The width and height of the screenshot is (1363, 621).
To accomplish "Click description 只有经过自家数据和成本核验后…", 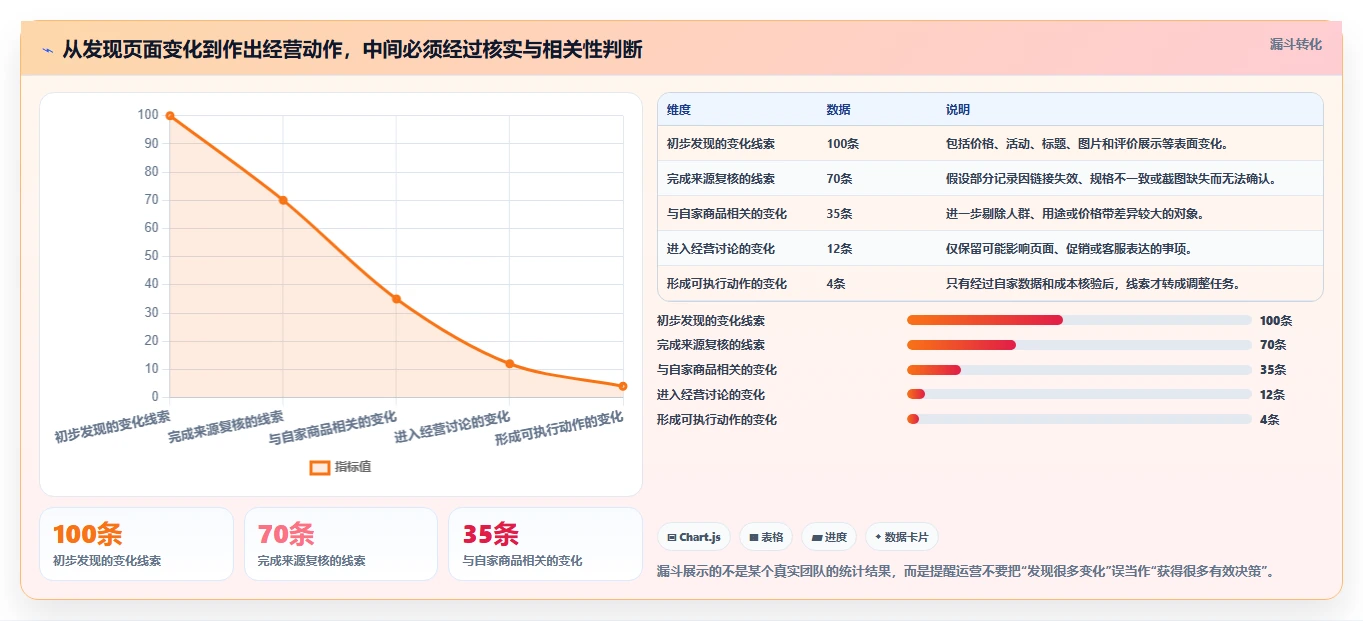I will coord(1093,284).
